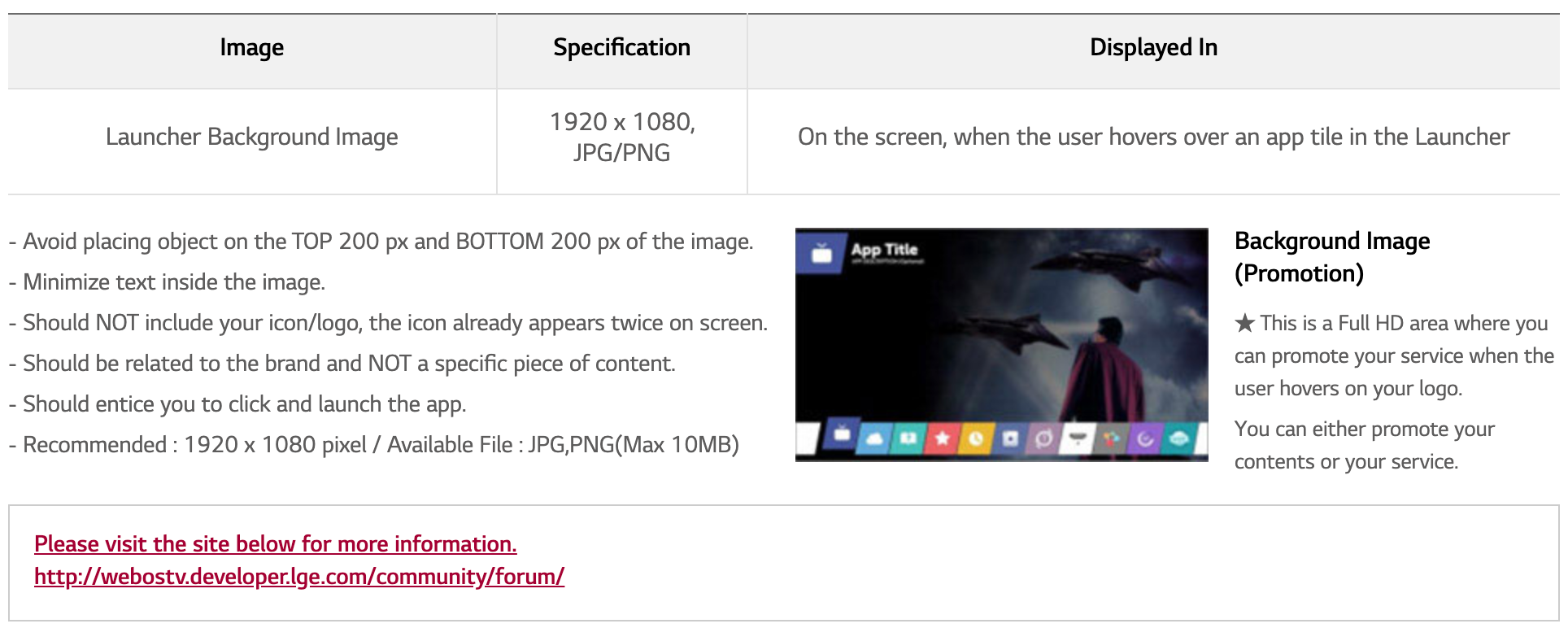Click the "Specification" column header

(622, 48)
